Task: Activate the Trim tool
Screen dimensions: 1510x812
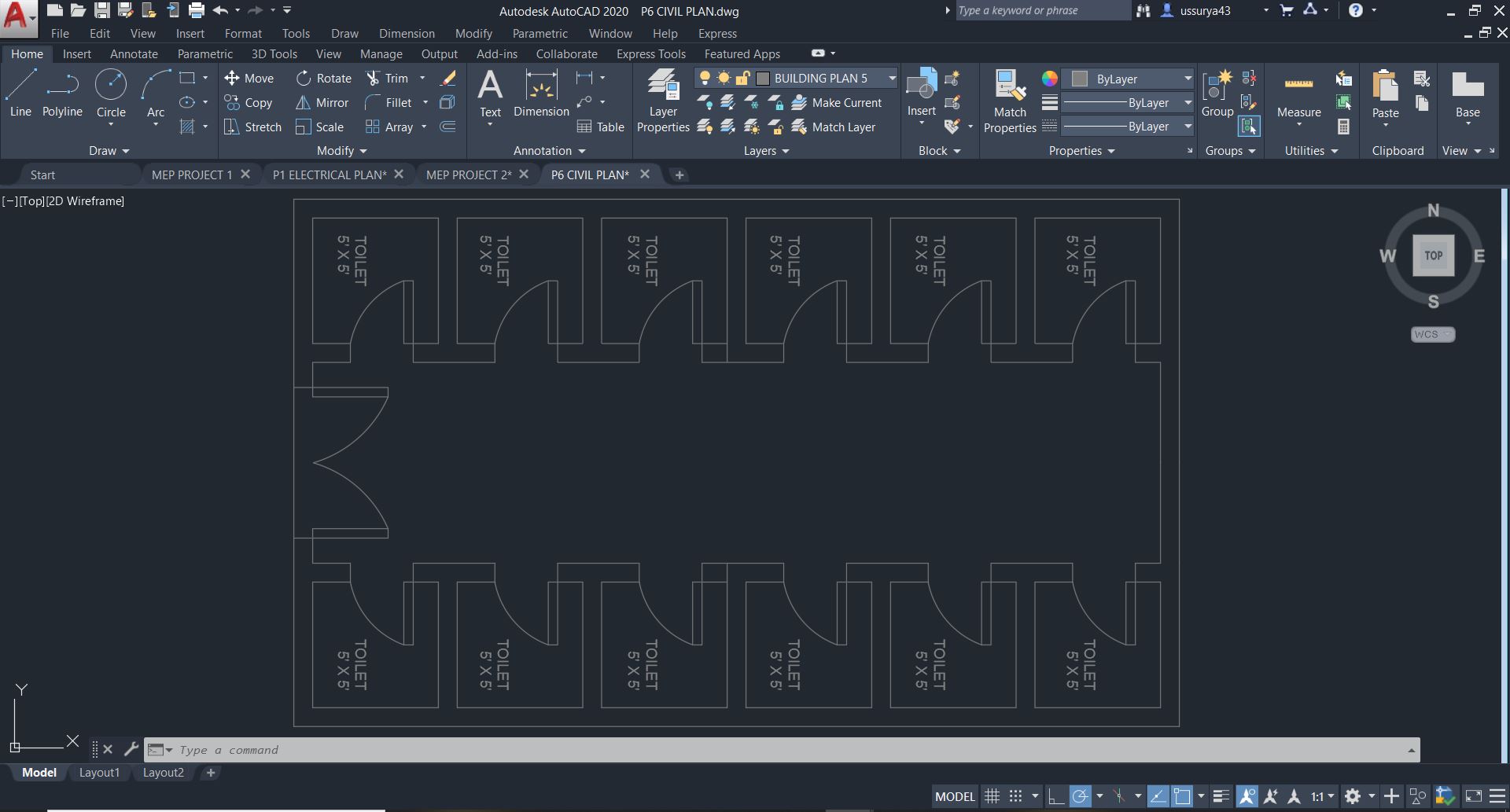Action: click(387, 78)
